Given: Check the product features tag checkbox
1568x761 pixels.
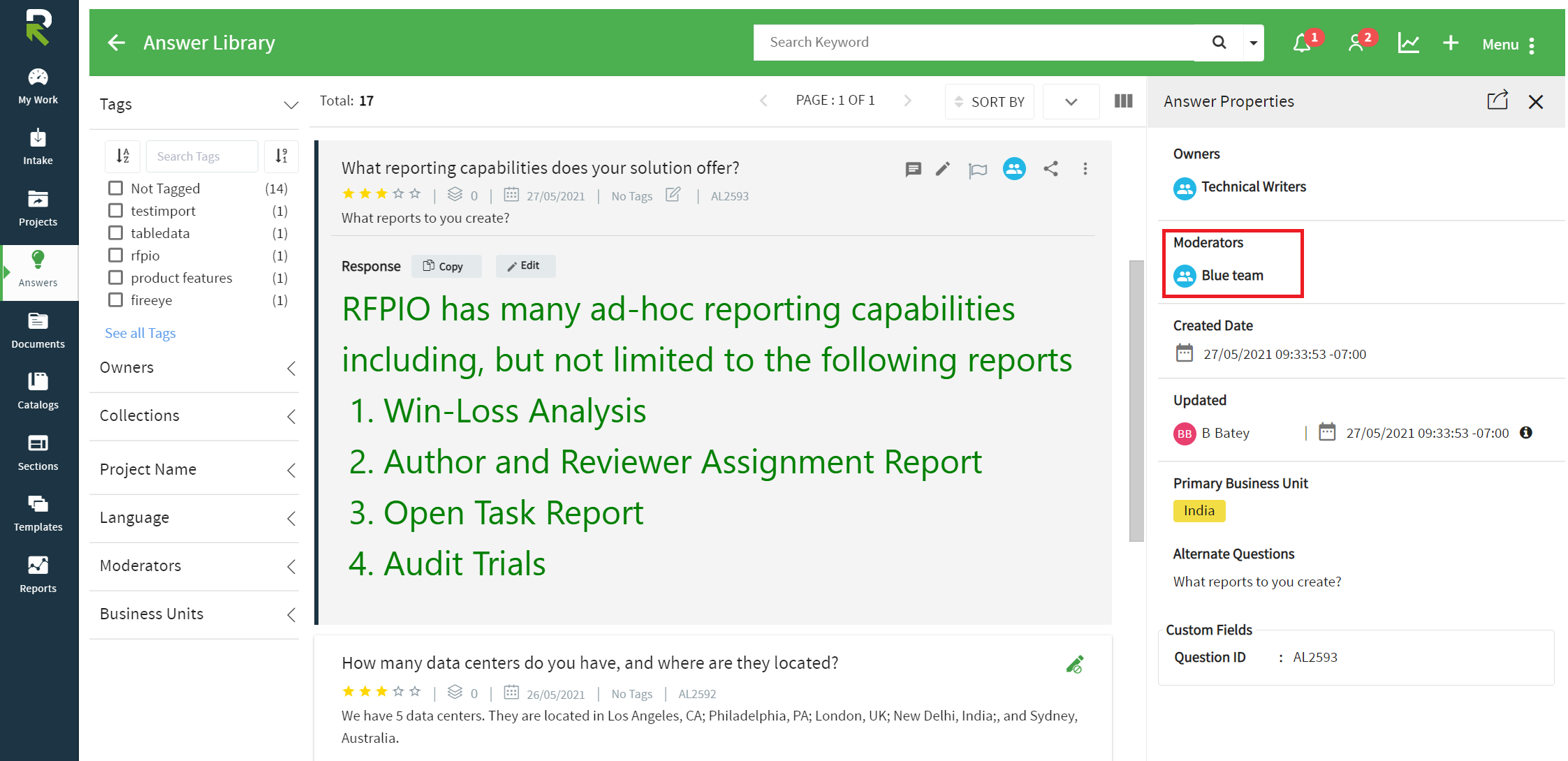Looking at the screenshot, I should [x=116, y=277].
